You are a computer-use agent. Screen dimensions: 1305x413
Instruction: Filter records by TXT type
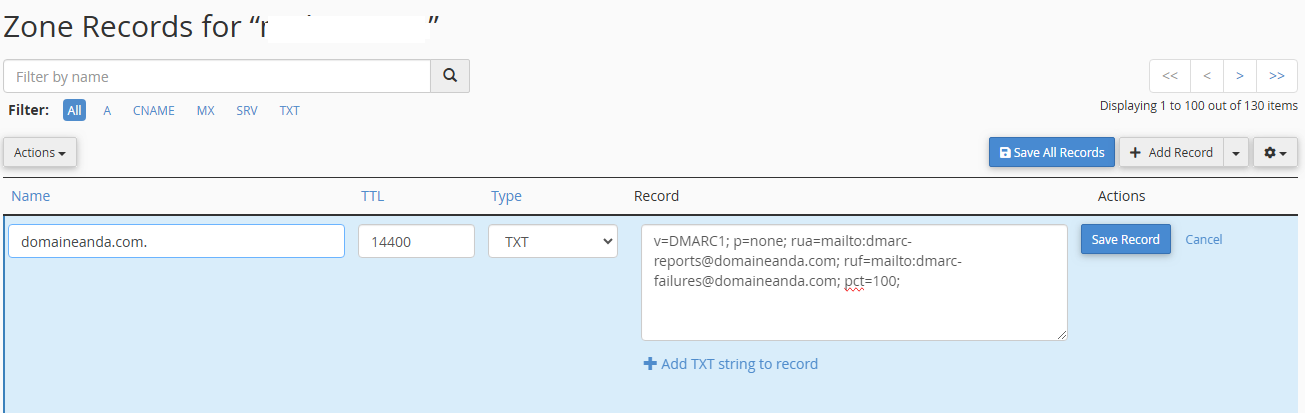pyautogui.click(x=289, y=110)
